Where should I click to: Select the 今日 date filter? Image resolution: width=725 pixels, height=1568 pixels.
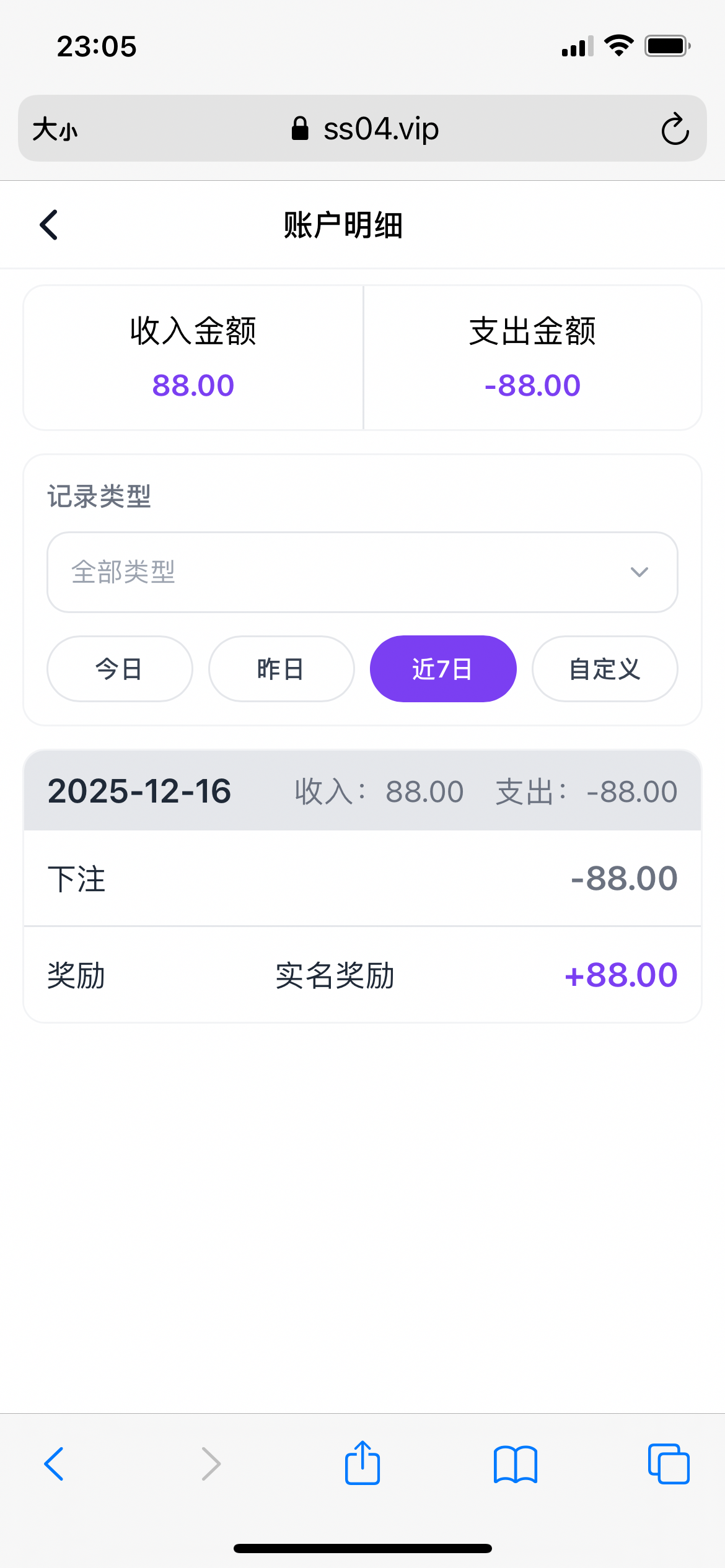point(120,669)
